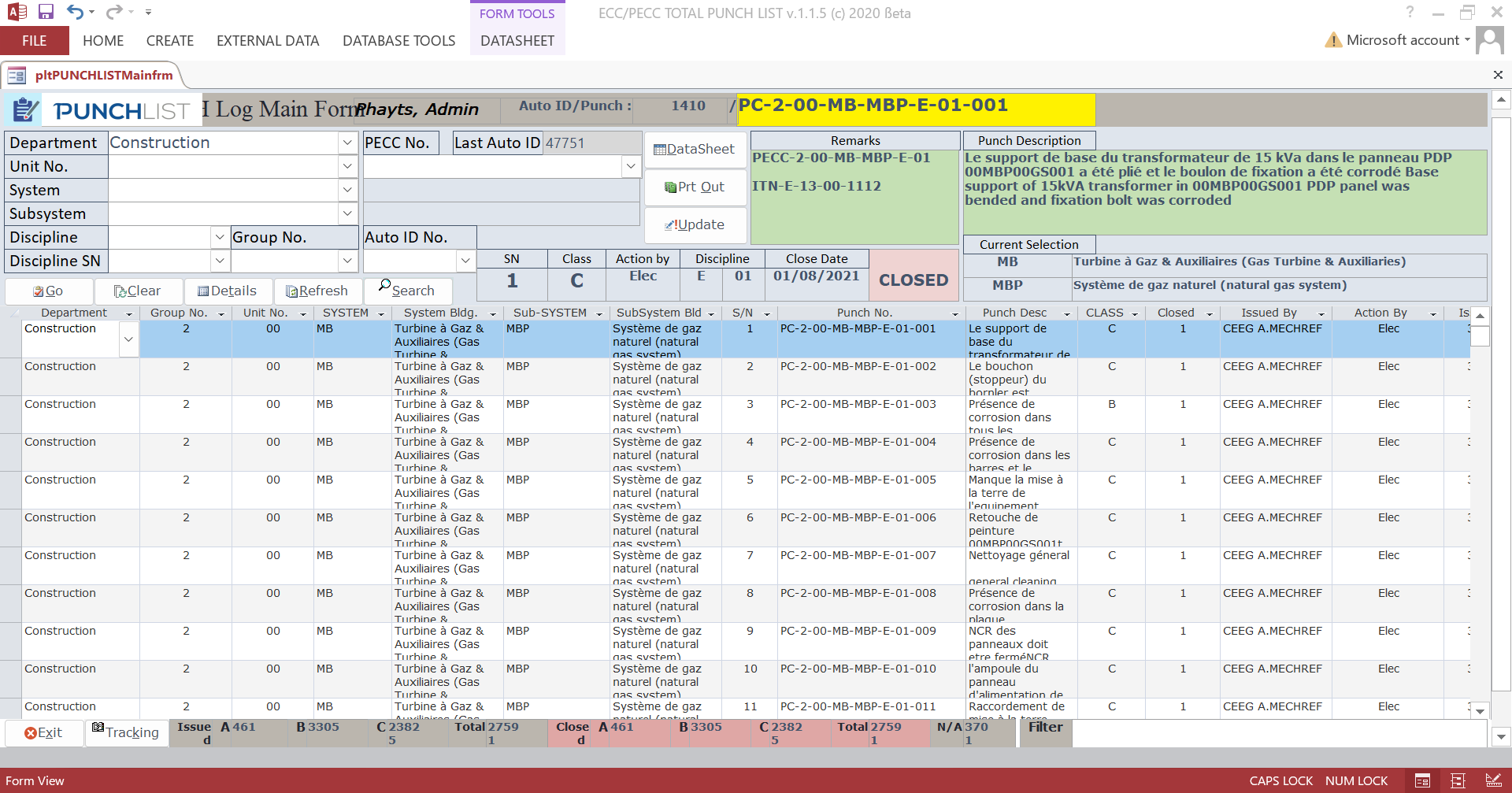Expand the Department combo box
This screenshot has width=1512, height=793.
point(348,143)
